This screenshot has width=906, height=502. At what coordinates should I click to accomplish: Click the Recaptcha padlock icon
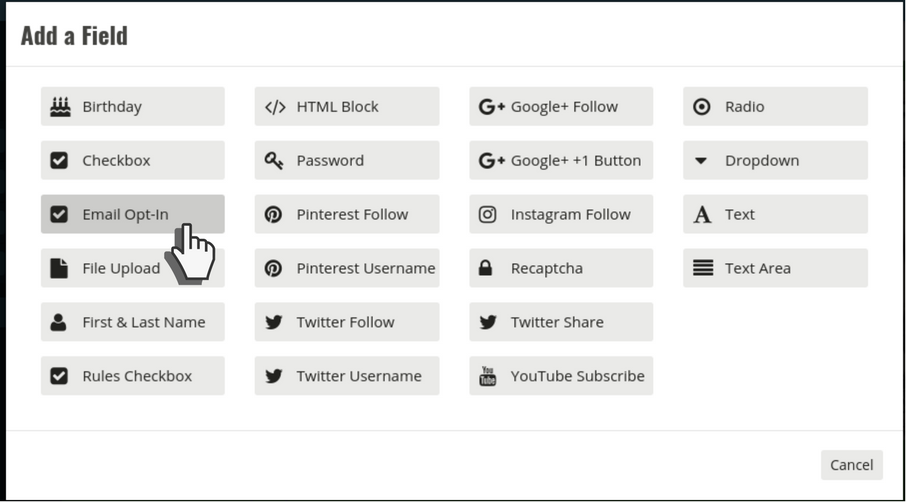click(x=487, y=268)
